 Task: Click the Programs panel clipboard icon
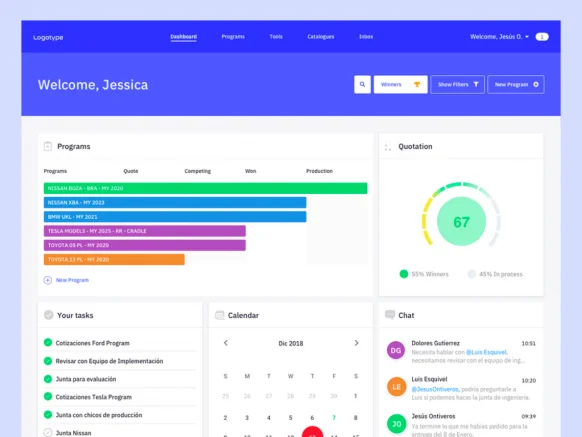tap(48, 146)
